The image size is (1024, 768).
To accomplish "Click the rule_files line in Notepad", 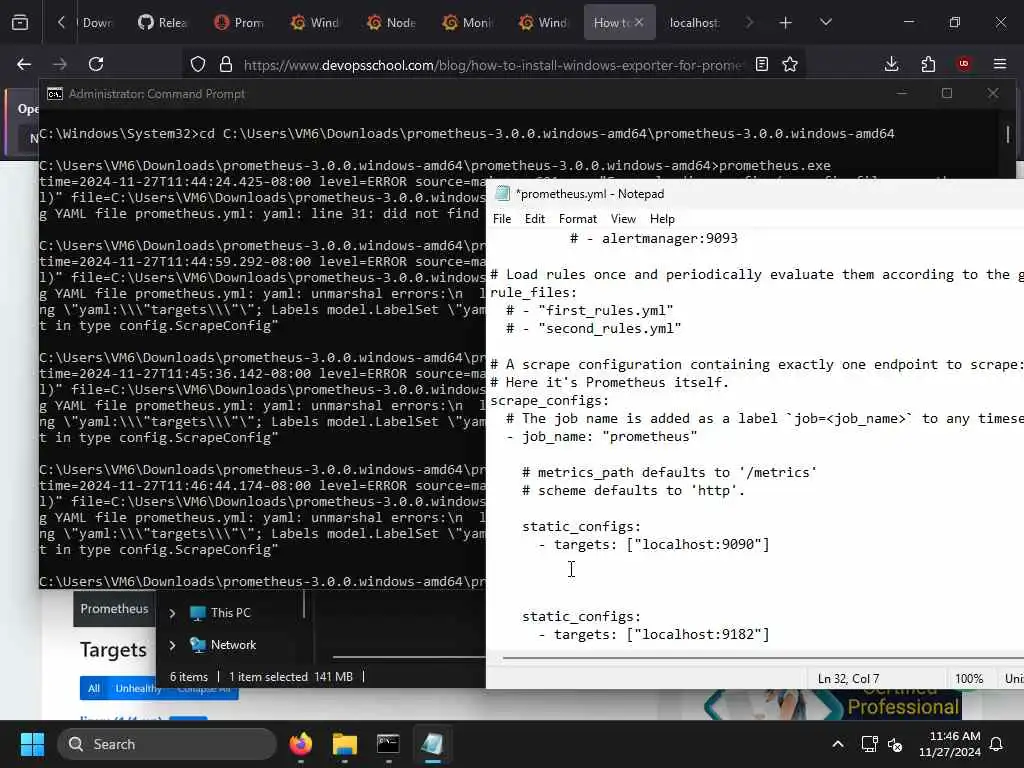I will (x=534, y=292).
